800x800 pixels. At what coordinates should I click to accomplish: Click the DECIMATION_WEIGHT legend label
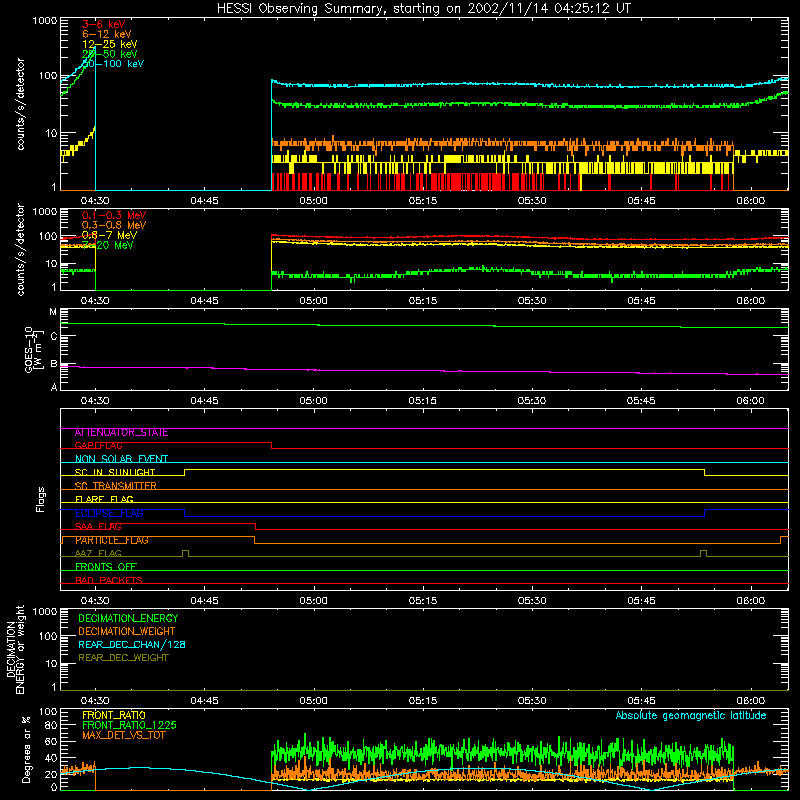(x=127, y=632)
